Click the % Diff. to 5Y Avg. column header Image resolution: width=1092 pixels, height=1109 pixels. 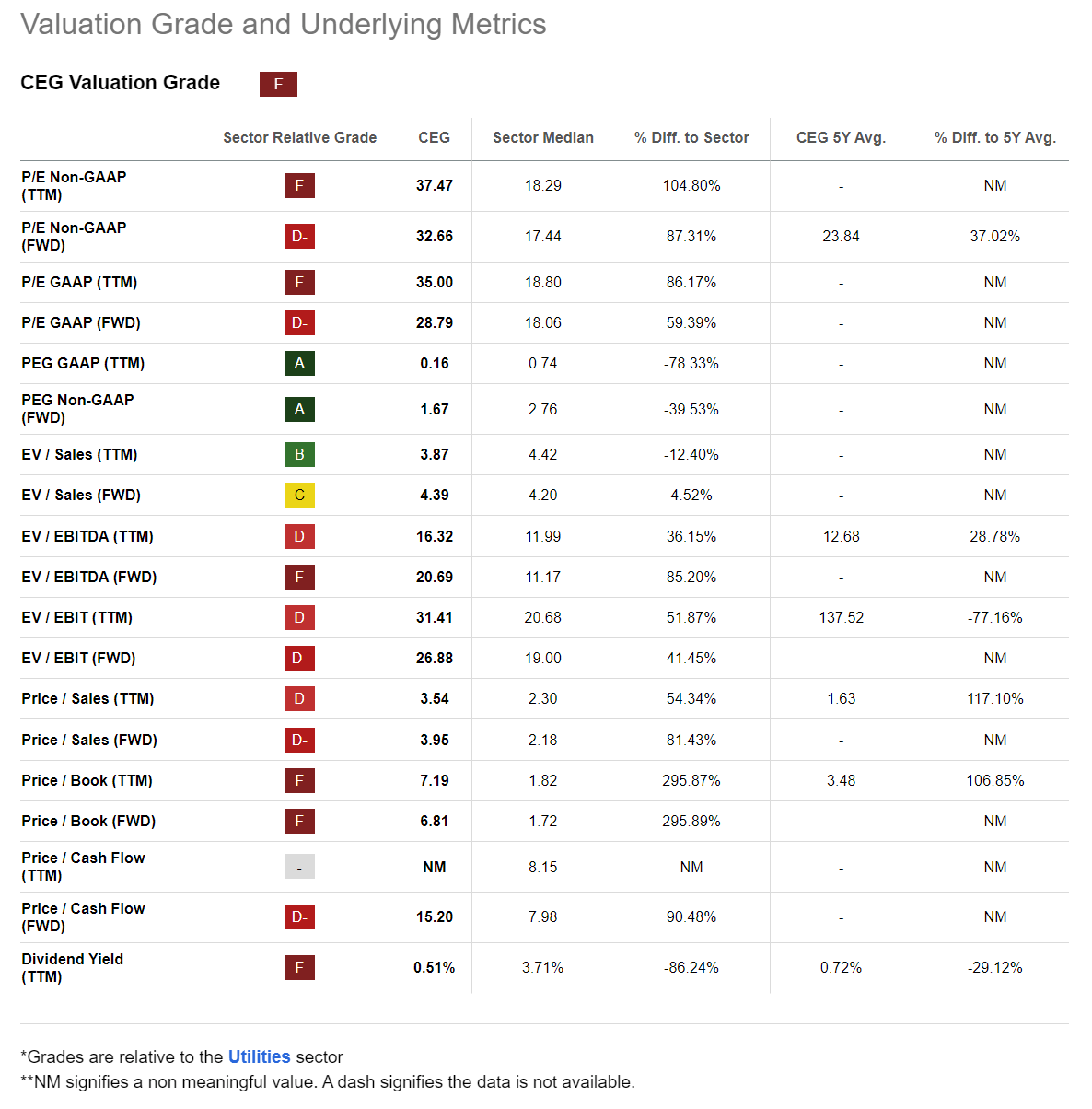coord(994,137)
